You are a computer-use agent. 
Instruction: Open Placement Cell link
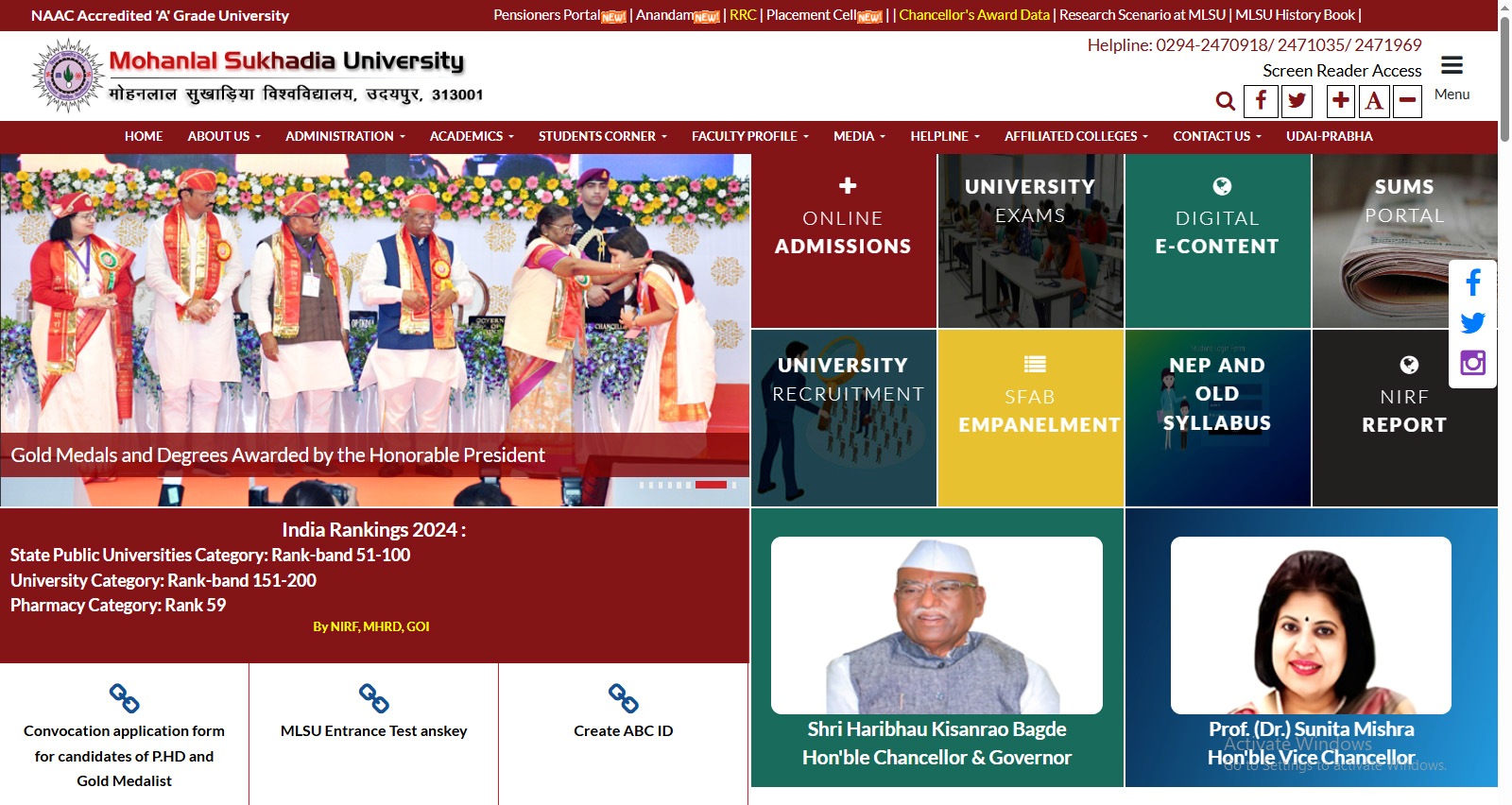(812, 15)
